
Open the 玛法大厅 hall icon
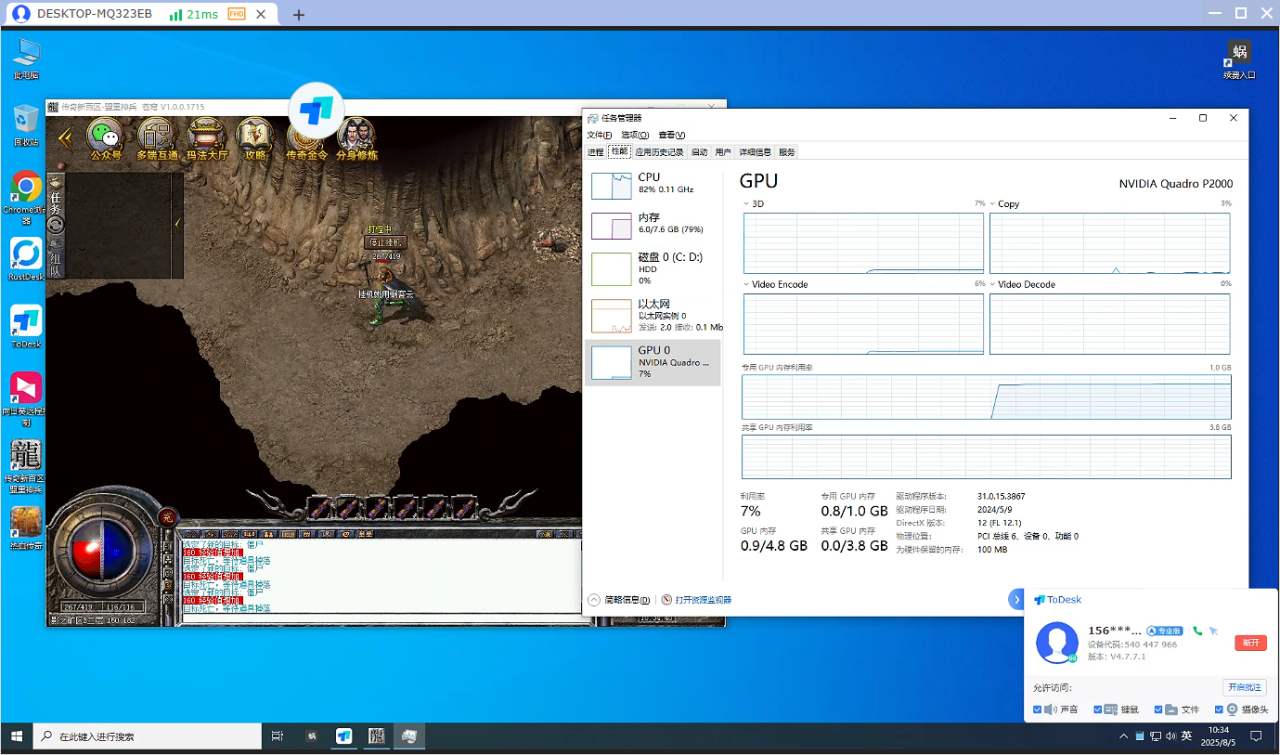207,137
